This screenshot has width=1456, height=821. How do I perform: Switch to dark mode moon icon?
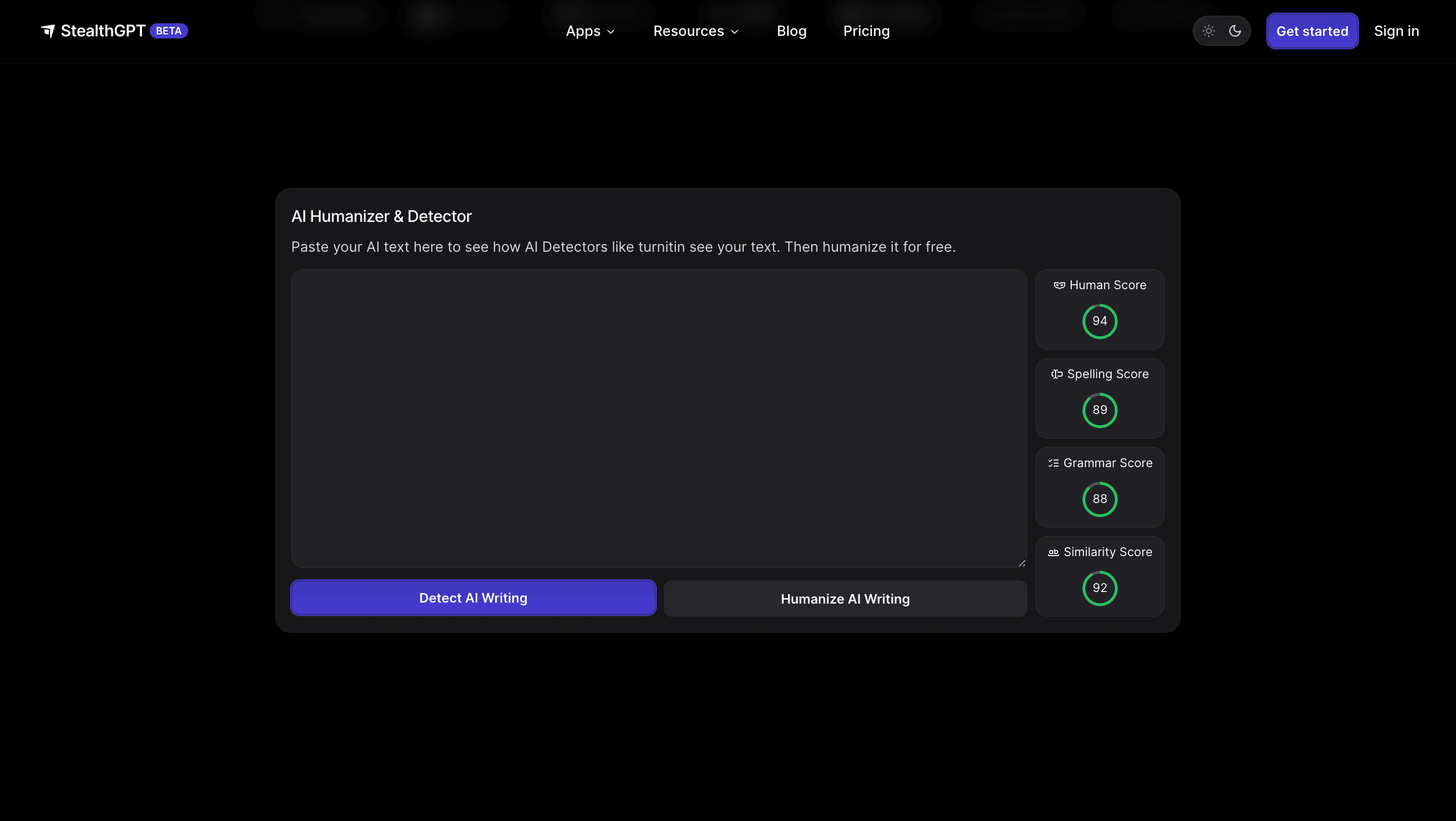click(x=1235, y=31)
